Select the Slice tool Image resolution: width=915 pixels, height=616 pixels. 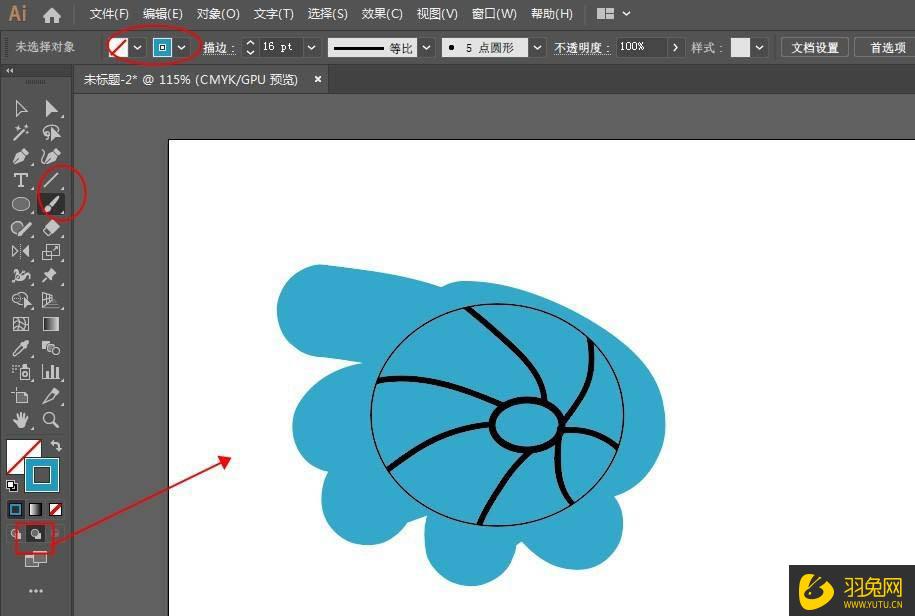[x=51, y=396]
